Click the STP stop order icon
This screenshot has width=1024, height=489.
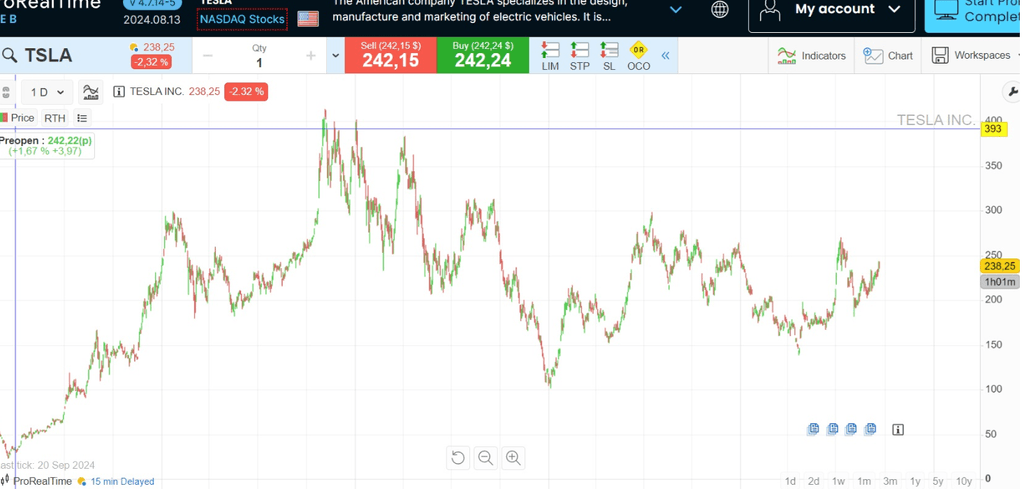click(x=579, y=55)
